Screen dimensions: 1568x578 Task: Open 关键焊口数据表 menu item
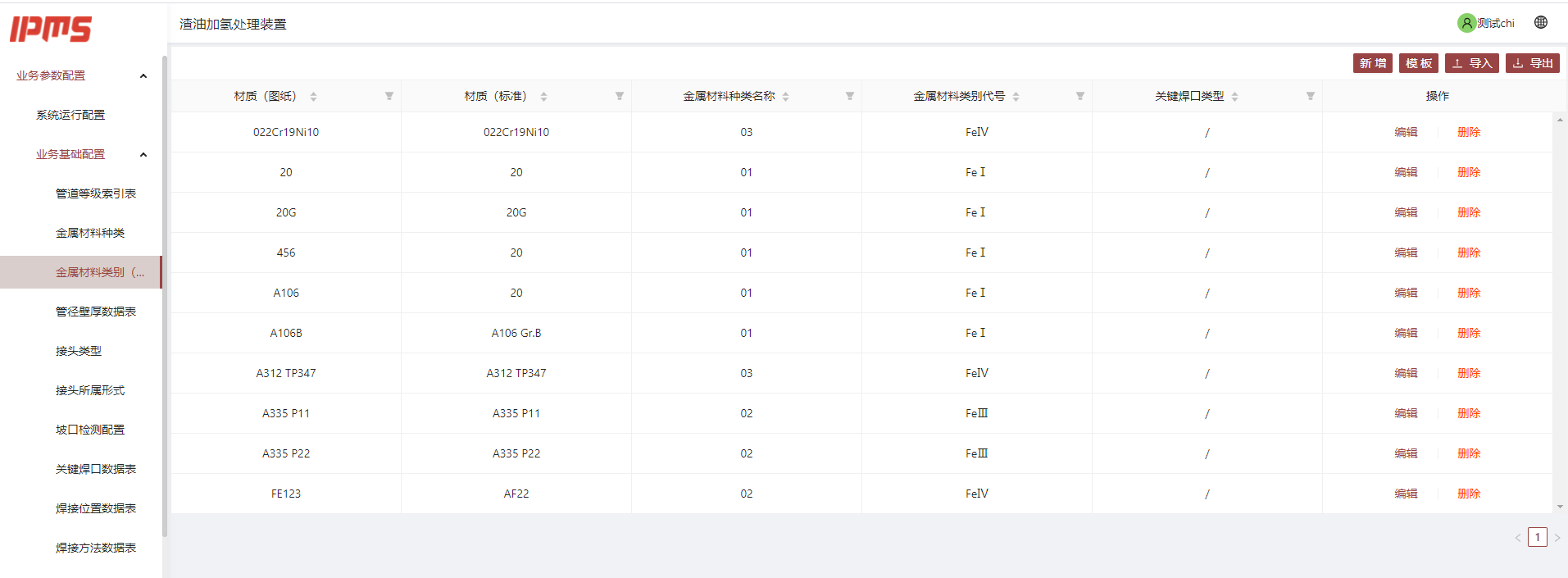96,469
